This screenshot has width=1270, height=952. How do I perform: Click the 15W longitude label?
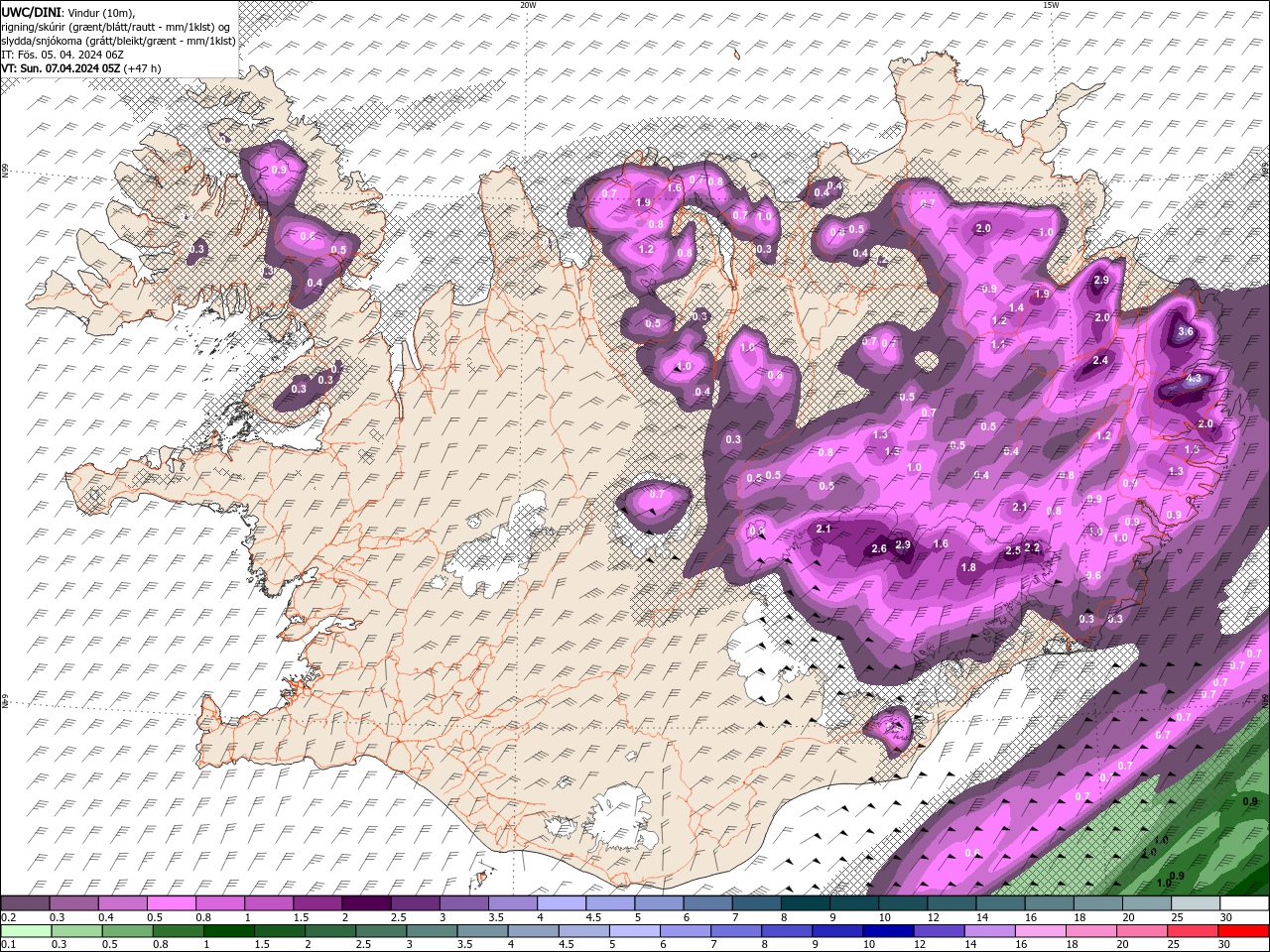[1051, 5]
